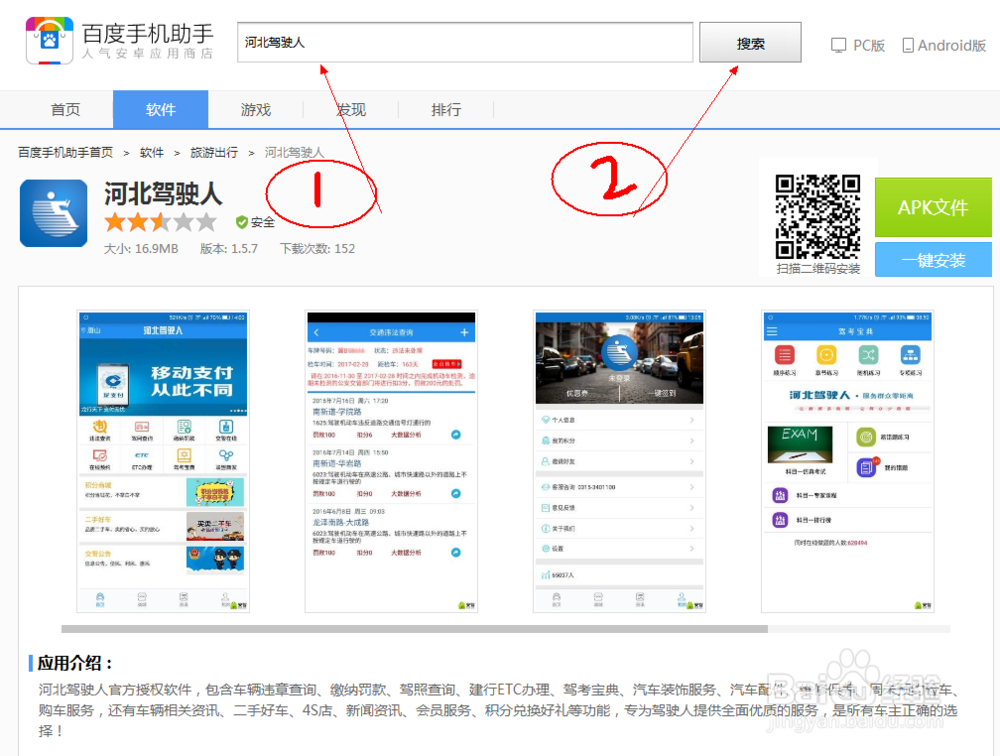1000x756 pixels.
Task: Focus the search box containing 河北驾驶人
Action: tap(465, 43)
